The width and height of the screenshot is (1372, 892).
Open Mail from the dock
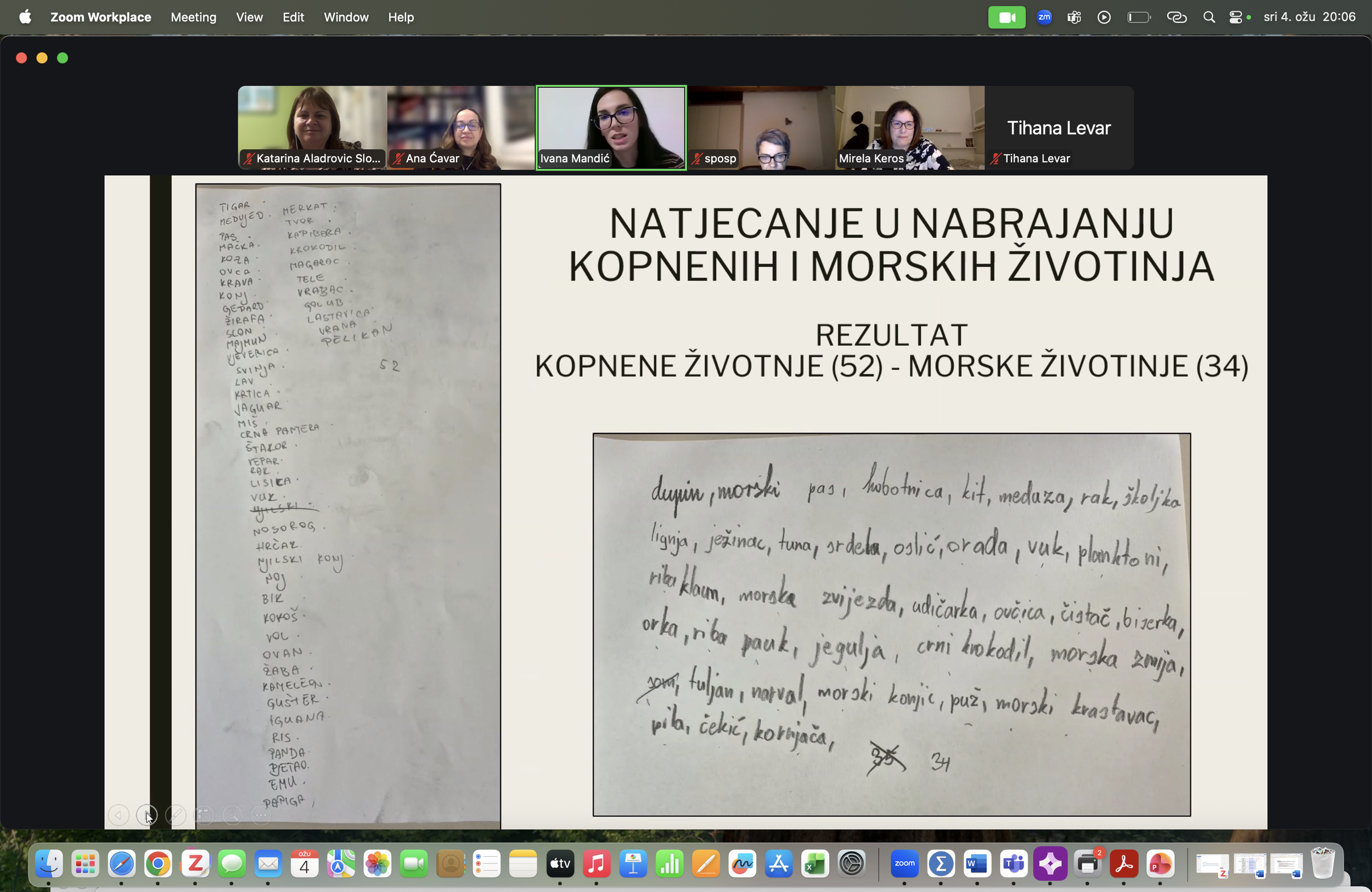coord(268,864)
